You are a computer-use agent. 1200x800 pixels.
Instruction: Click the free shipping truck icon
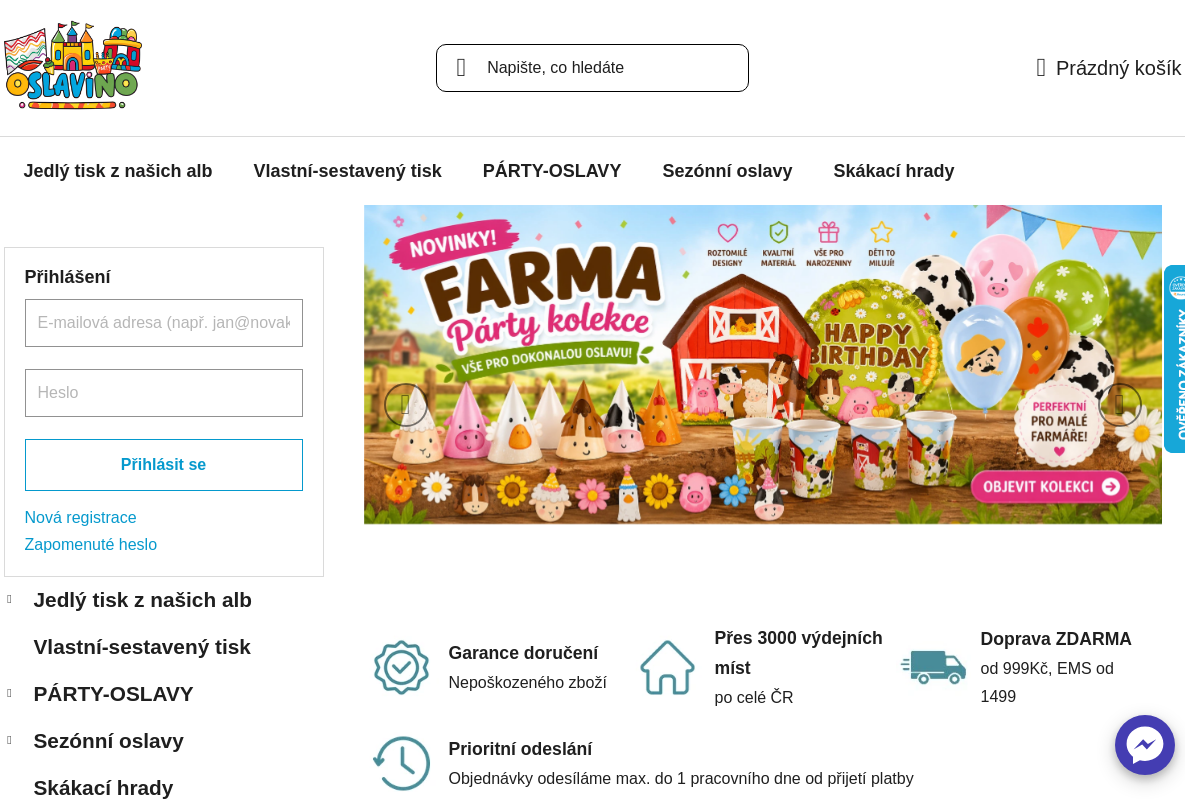tap(933, 667)
